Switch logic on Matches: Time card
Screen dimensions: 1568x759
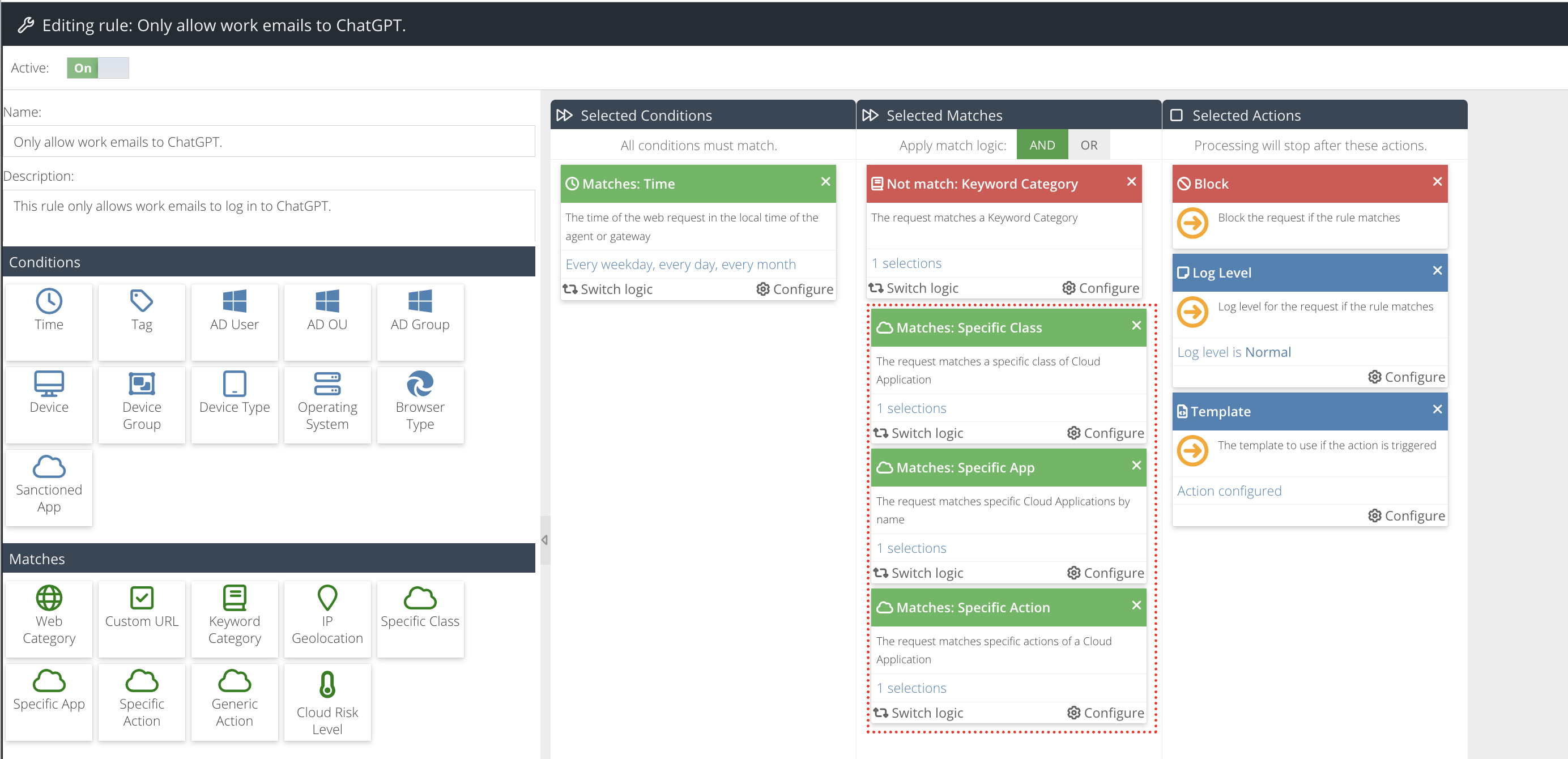tap(607, 289)
